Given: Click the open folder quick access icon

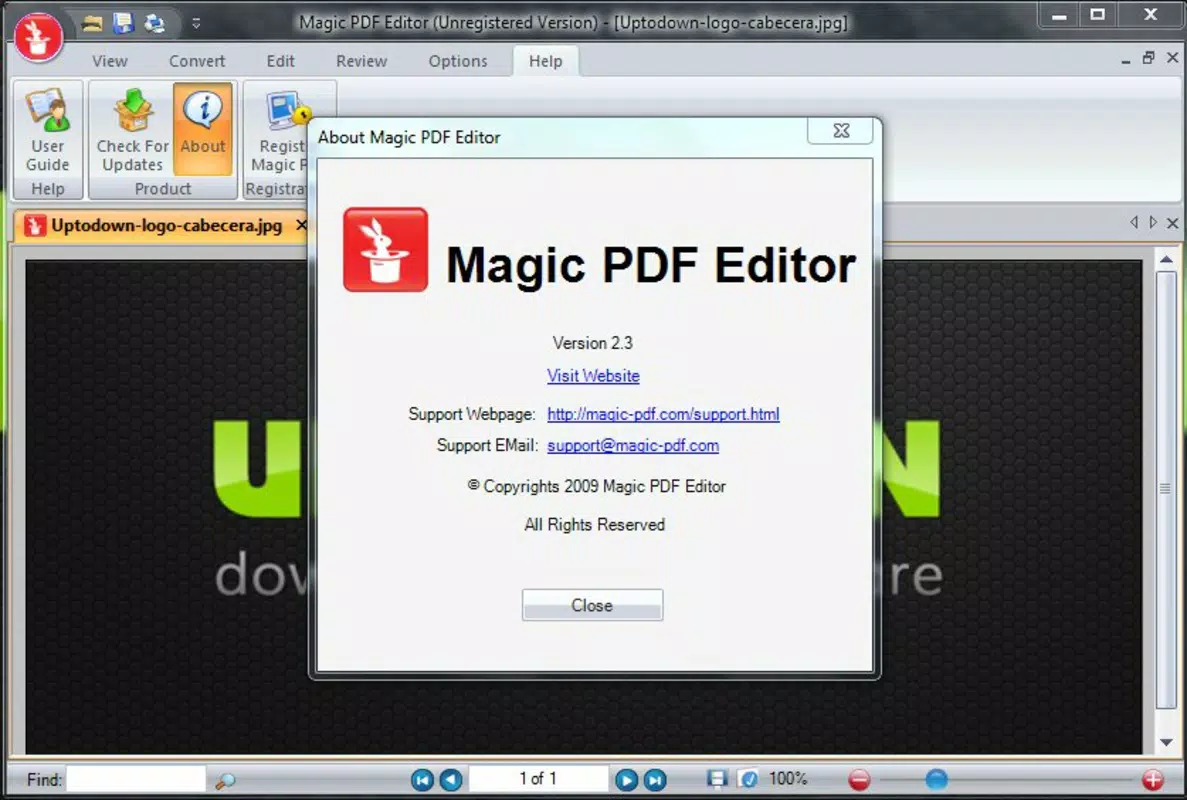Looking at the screenshot, I should point(92,23).
